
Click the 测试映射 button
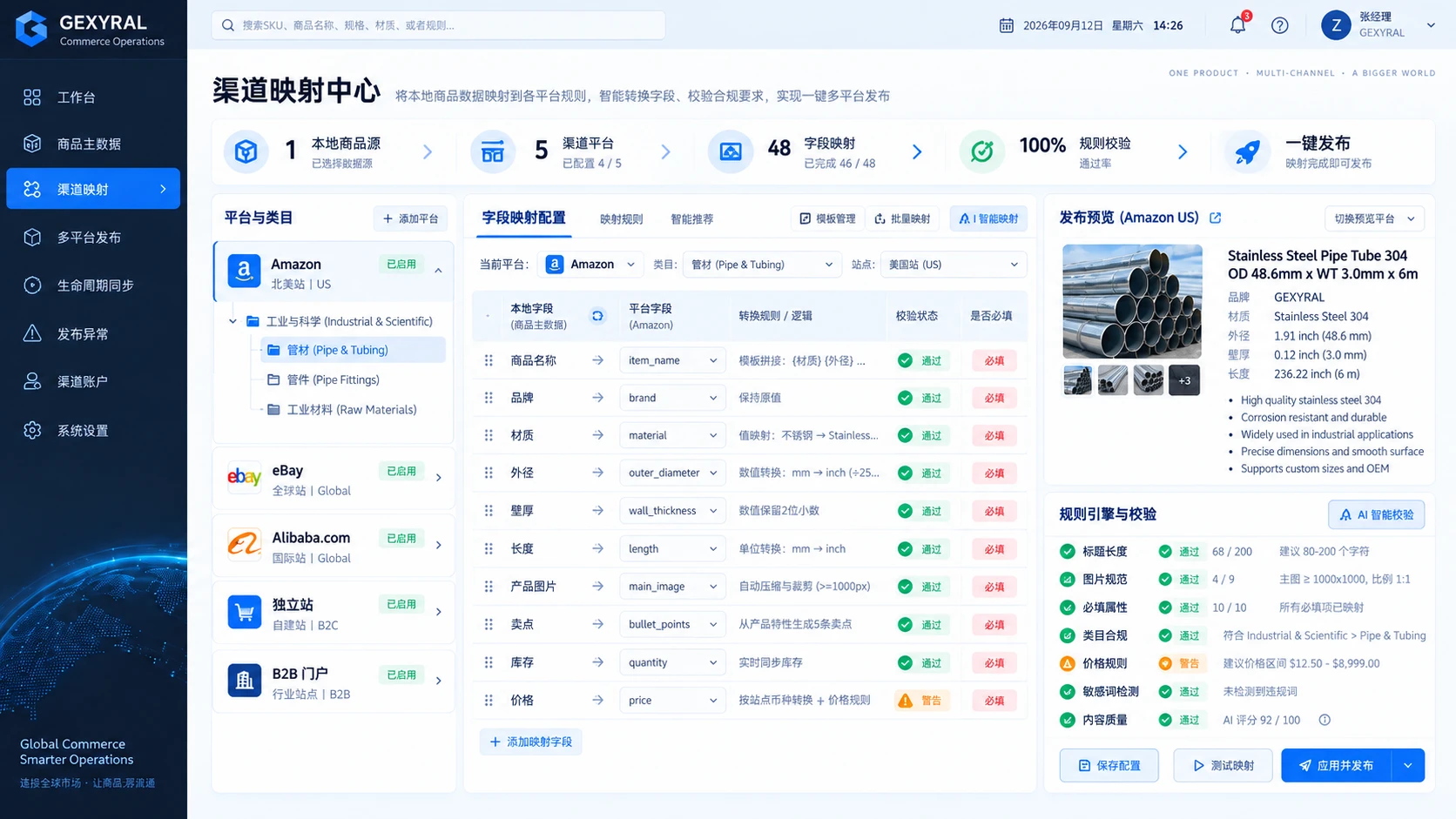click(x=1223, y=766)
